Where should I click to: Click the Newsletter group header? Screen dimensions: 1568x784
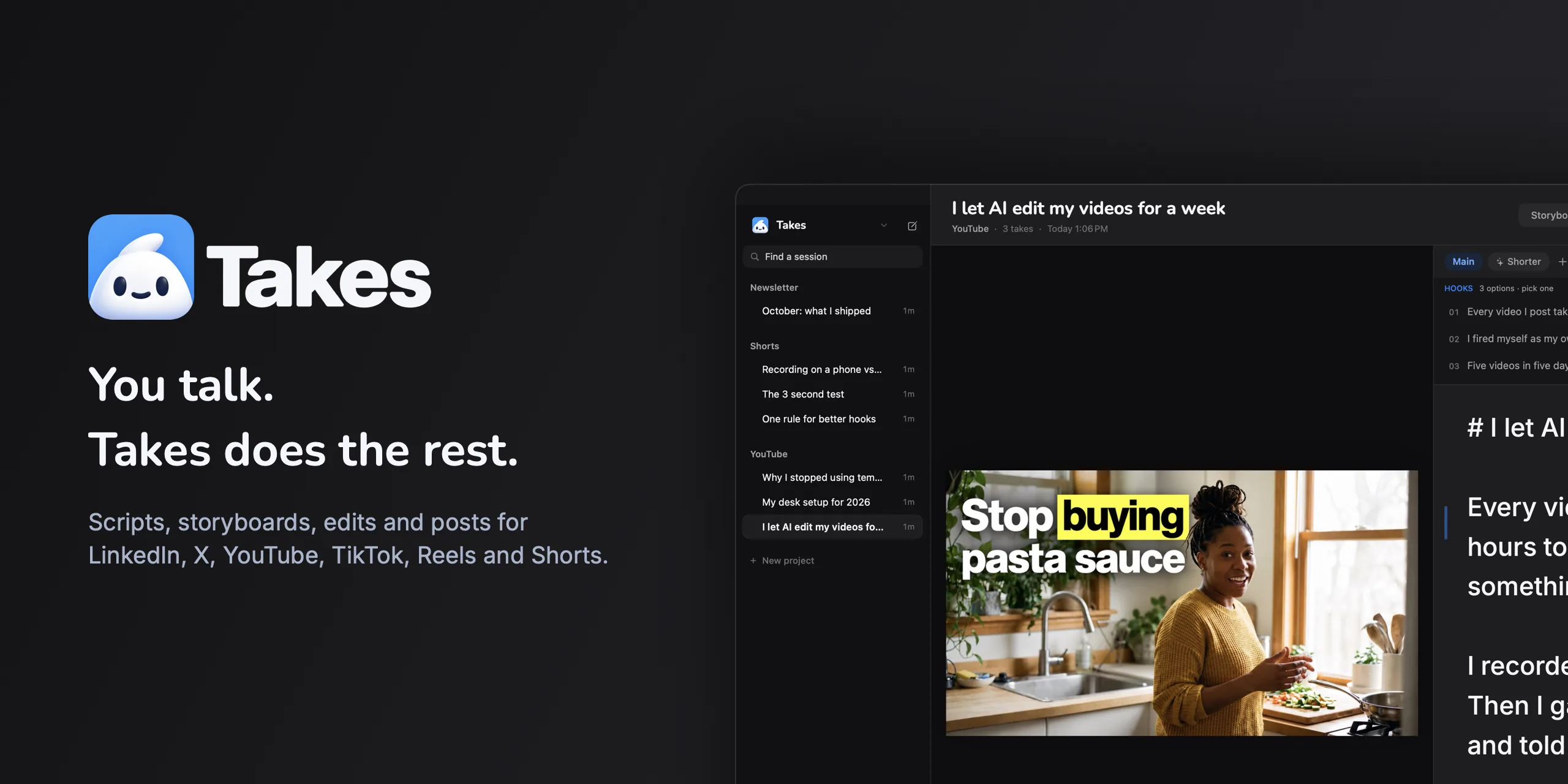774,287
